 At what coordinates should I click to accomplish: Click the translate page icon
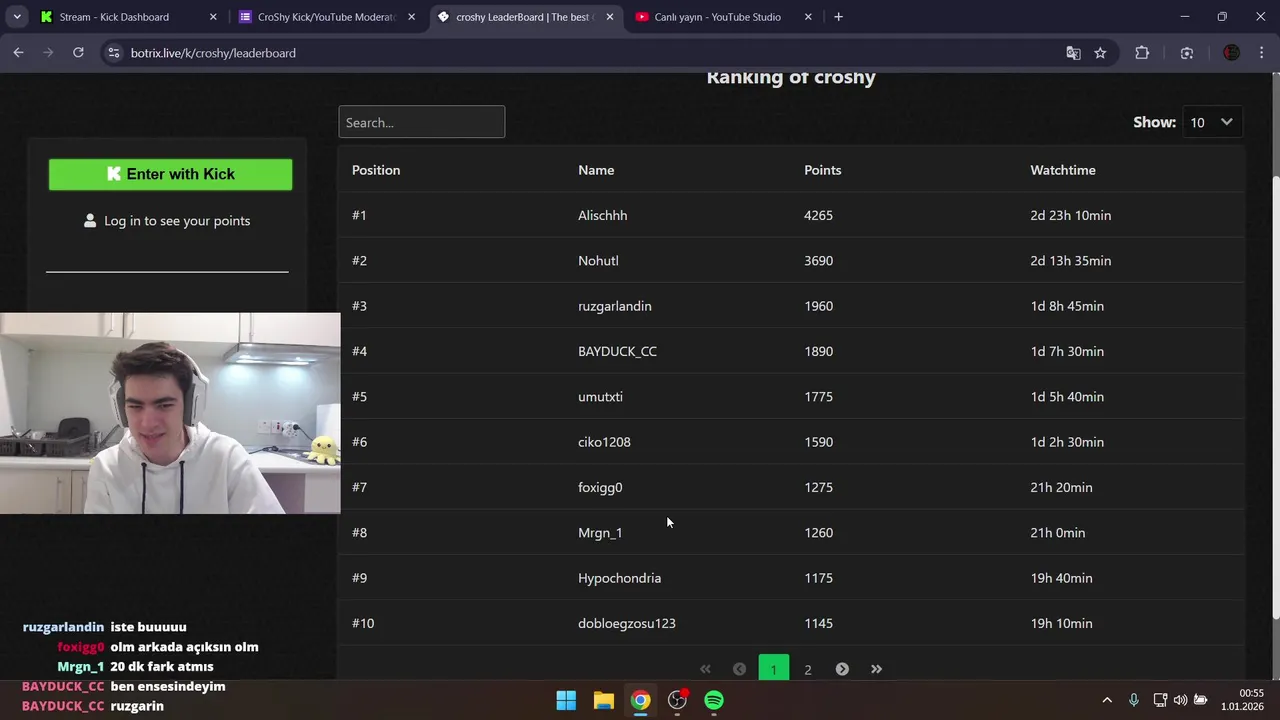[1073, 53]
